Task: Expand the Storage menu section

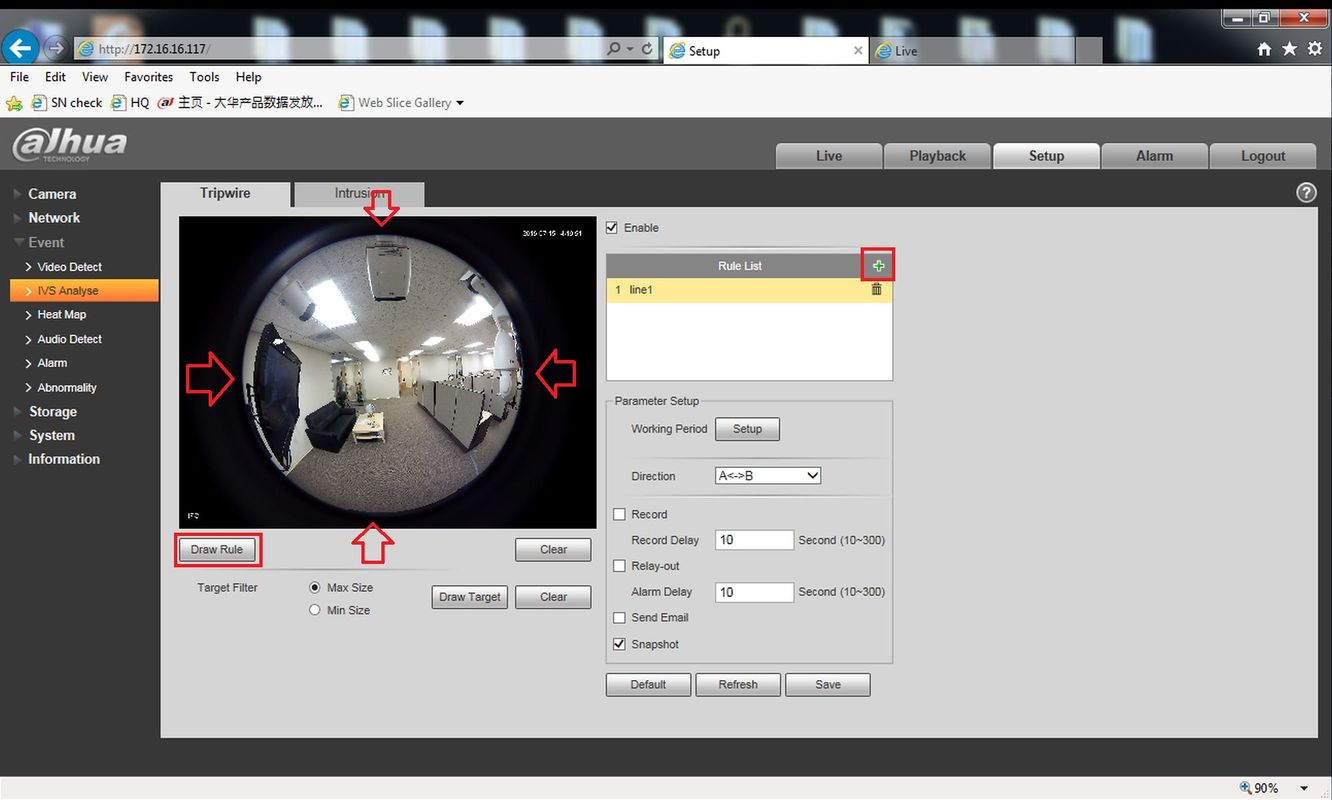Action: coord(53,411)
